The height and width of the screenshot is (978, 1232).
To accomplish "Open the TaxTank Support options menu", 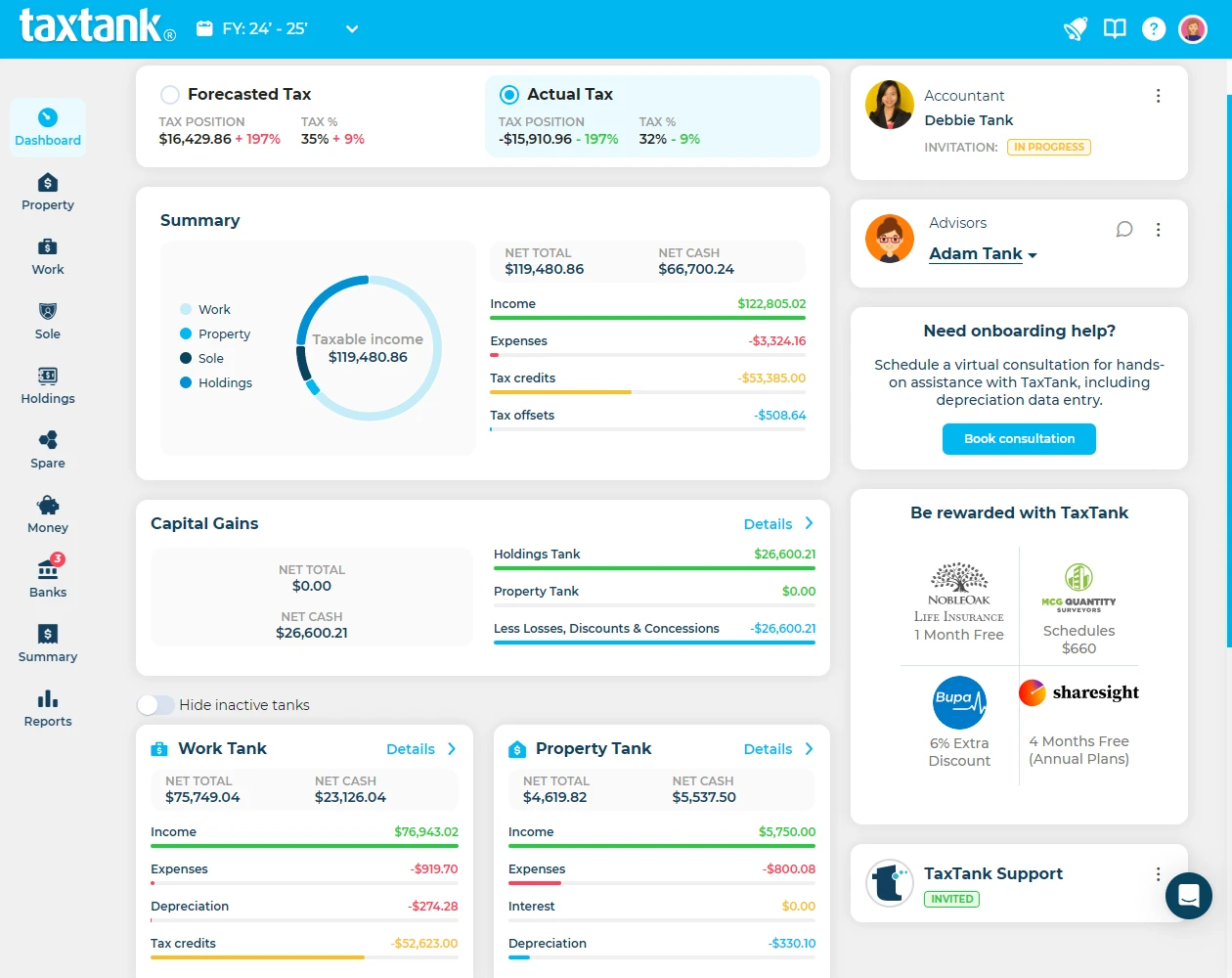I will coord(1158,873).
